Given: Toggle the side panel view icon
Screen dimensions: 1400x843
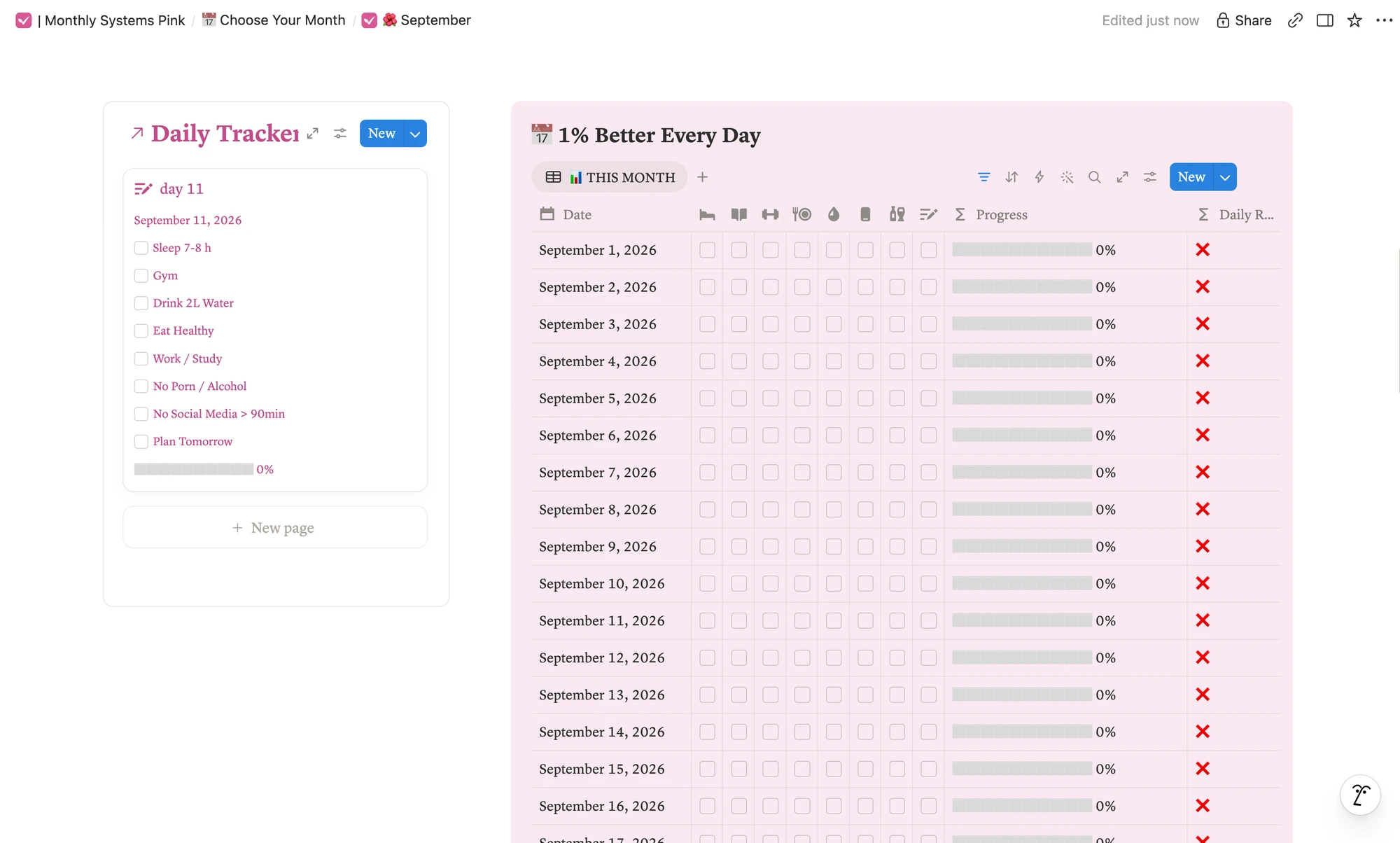Looking at the screenshot, I should click(x=1324, y=20).
